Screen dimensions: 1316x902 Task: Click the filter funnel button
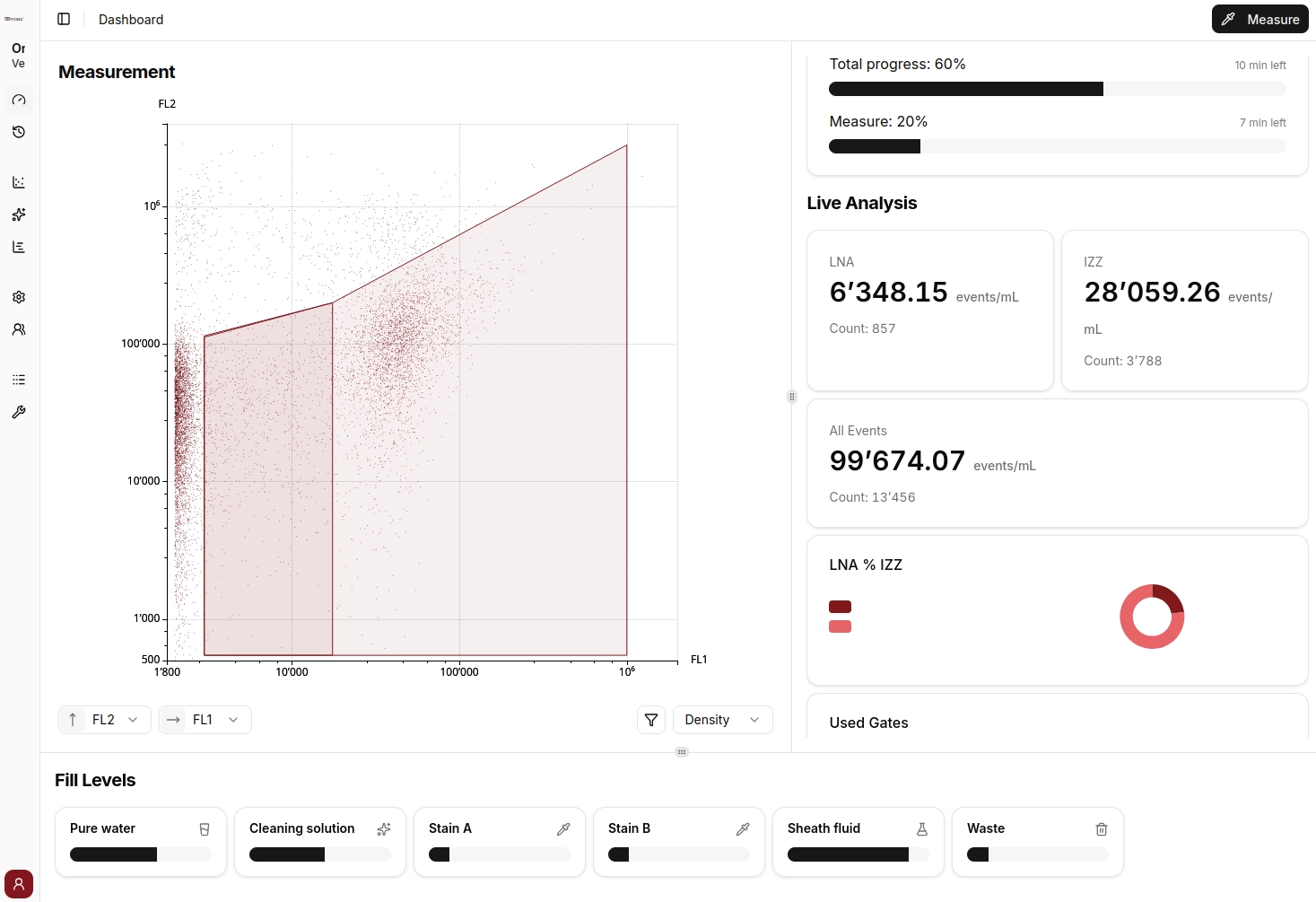point(651,720)
